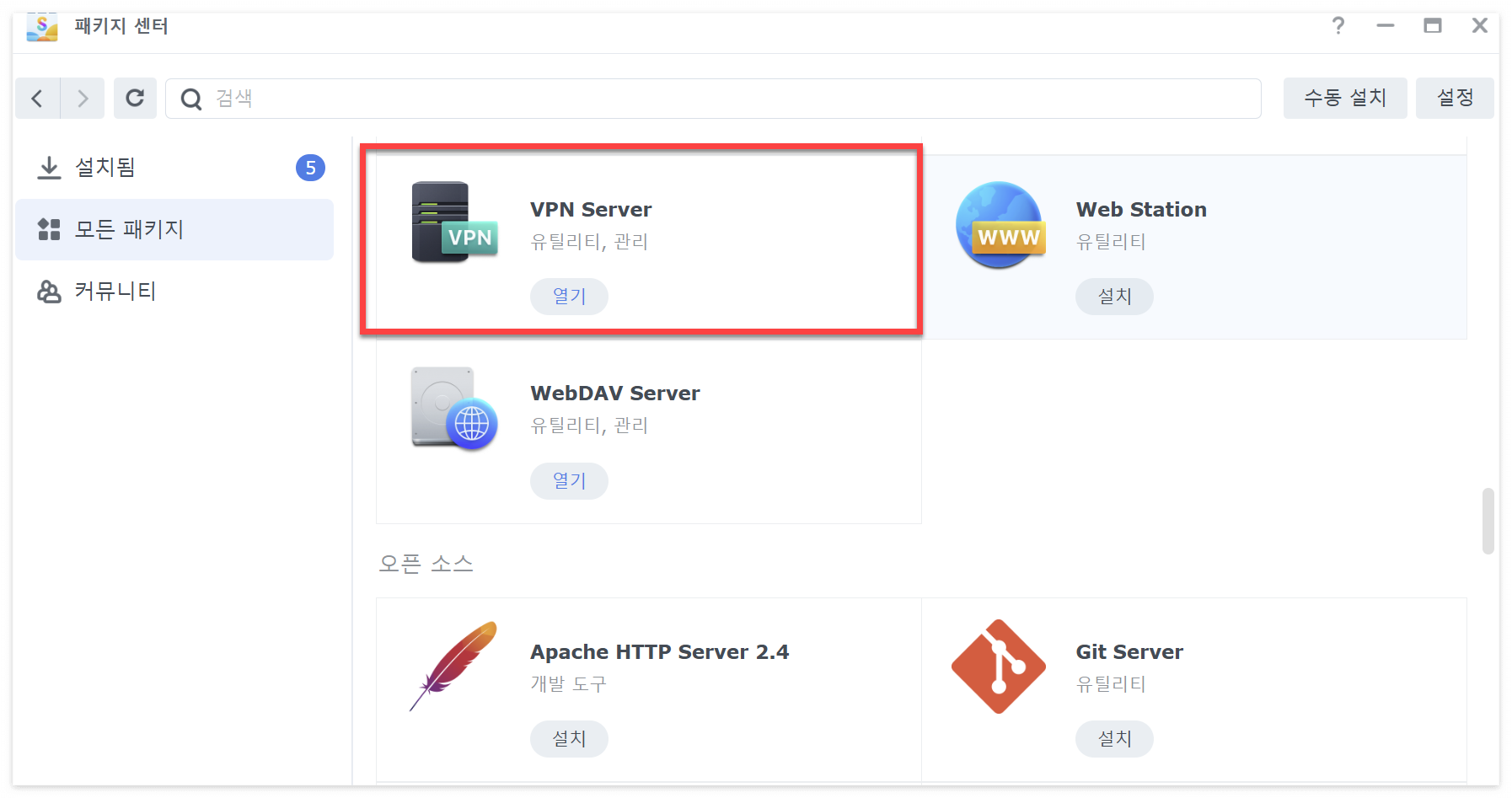This screenshot has height=798, width=1512.
Task: Click 개발 도구 under Apache HTTP Server
Action: 569,684
